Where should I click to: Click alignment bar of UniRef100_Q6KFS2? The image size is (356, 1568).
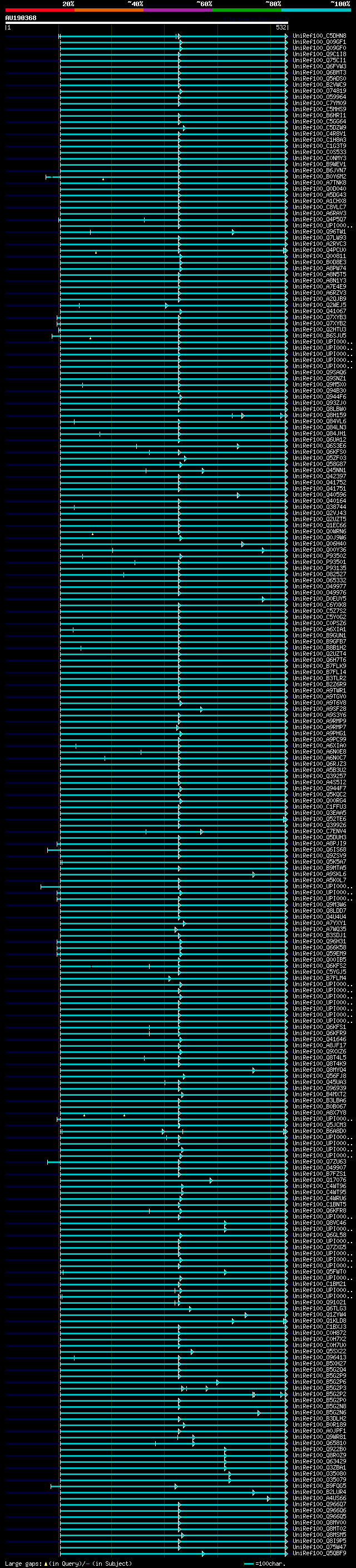click(174, 966)
